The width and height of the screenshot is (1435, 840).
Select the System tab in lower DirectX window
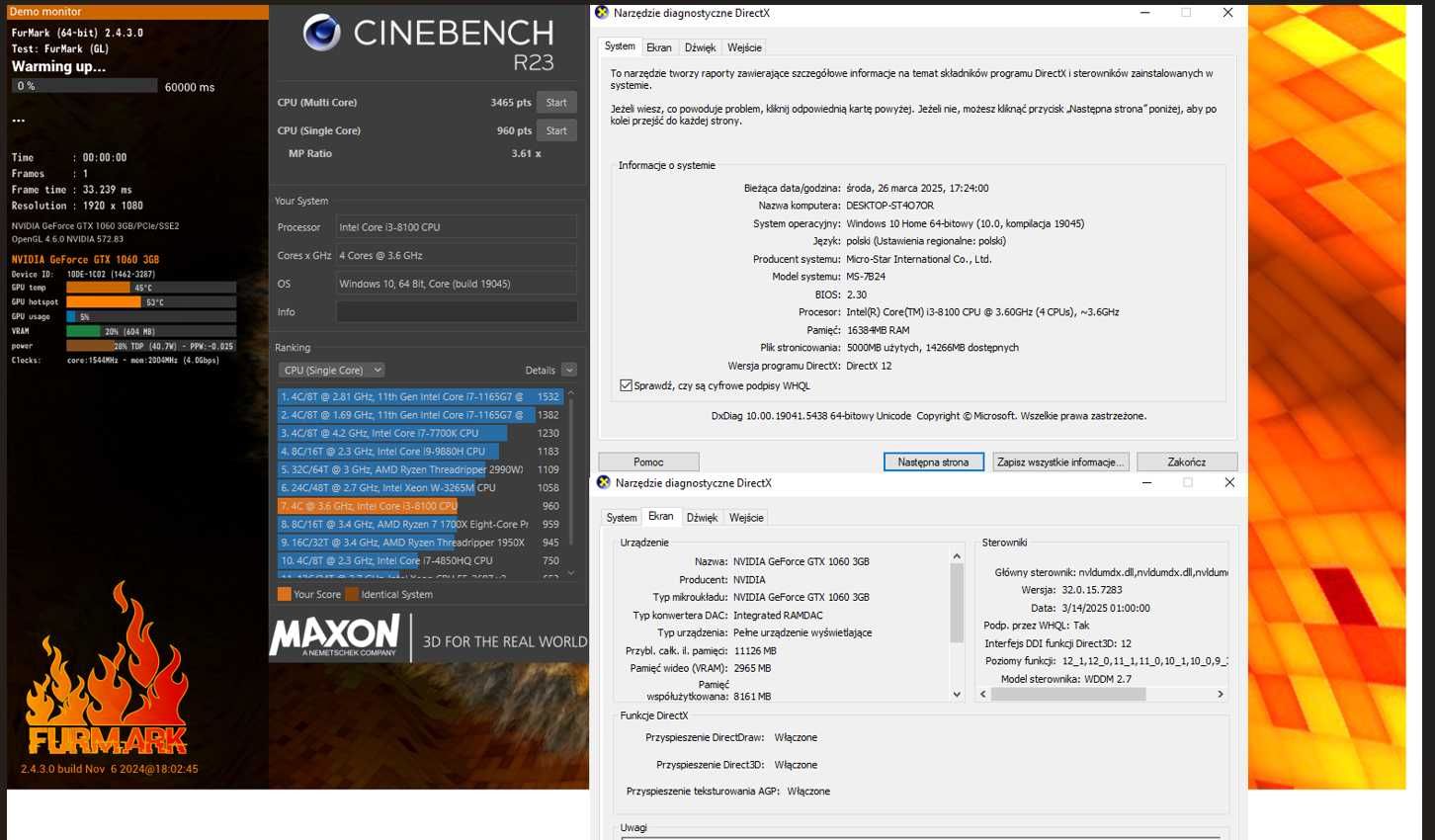[622, 518]
